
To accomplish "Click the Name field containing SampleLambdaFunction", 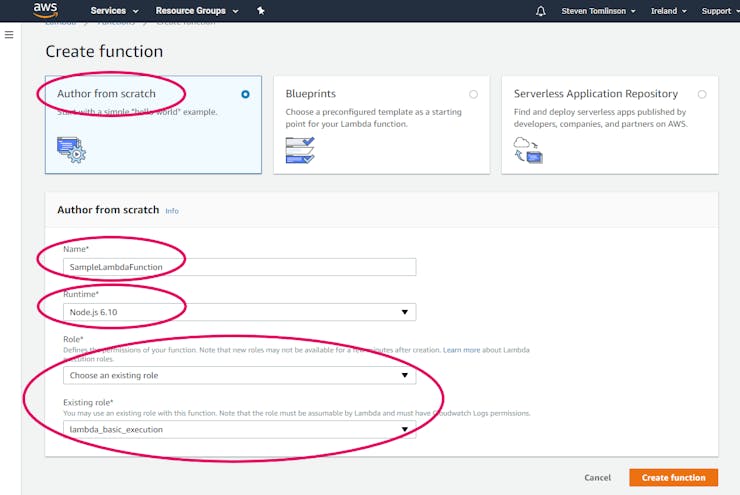I will click(x=240, y=267).
